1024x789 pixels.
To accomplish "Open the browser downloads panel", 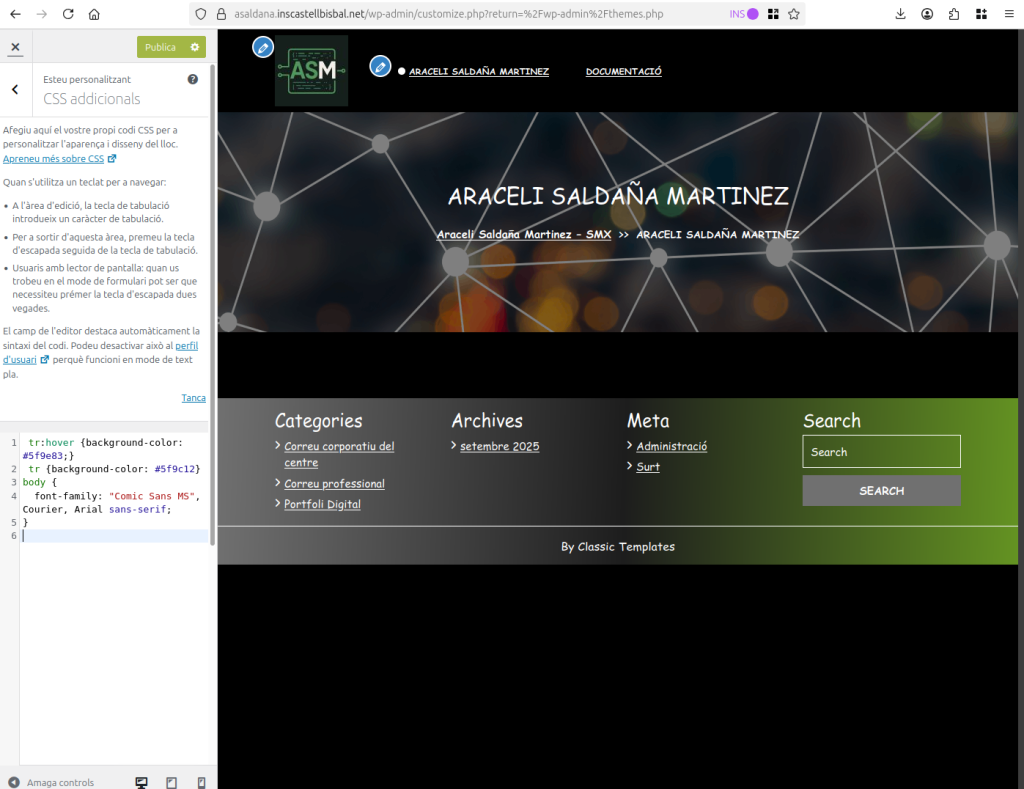I will tap(900, 14).
